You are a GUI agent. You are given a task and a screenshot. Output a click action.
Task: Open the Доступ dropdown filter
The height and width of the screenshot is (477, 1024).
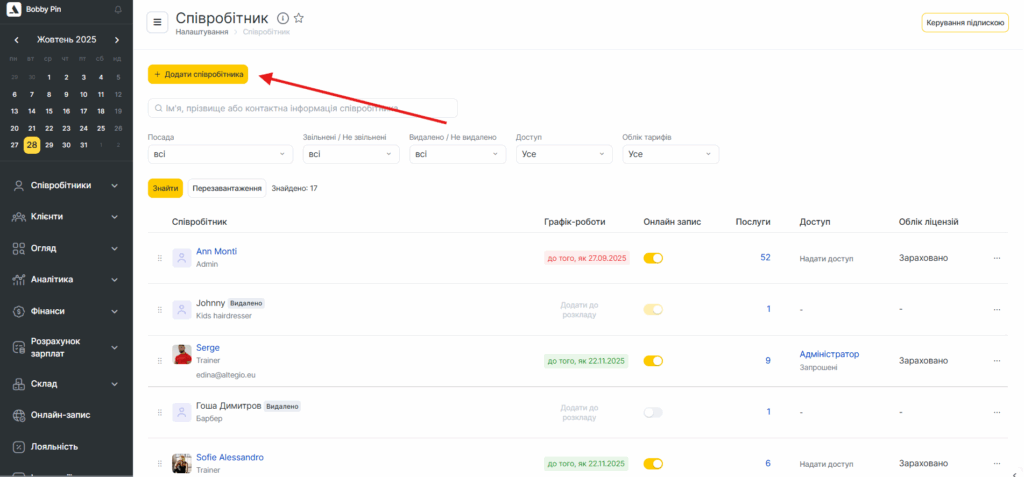[x=563, y=154]
